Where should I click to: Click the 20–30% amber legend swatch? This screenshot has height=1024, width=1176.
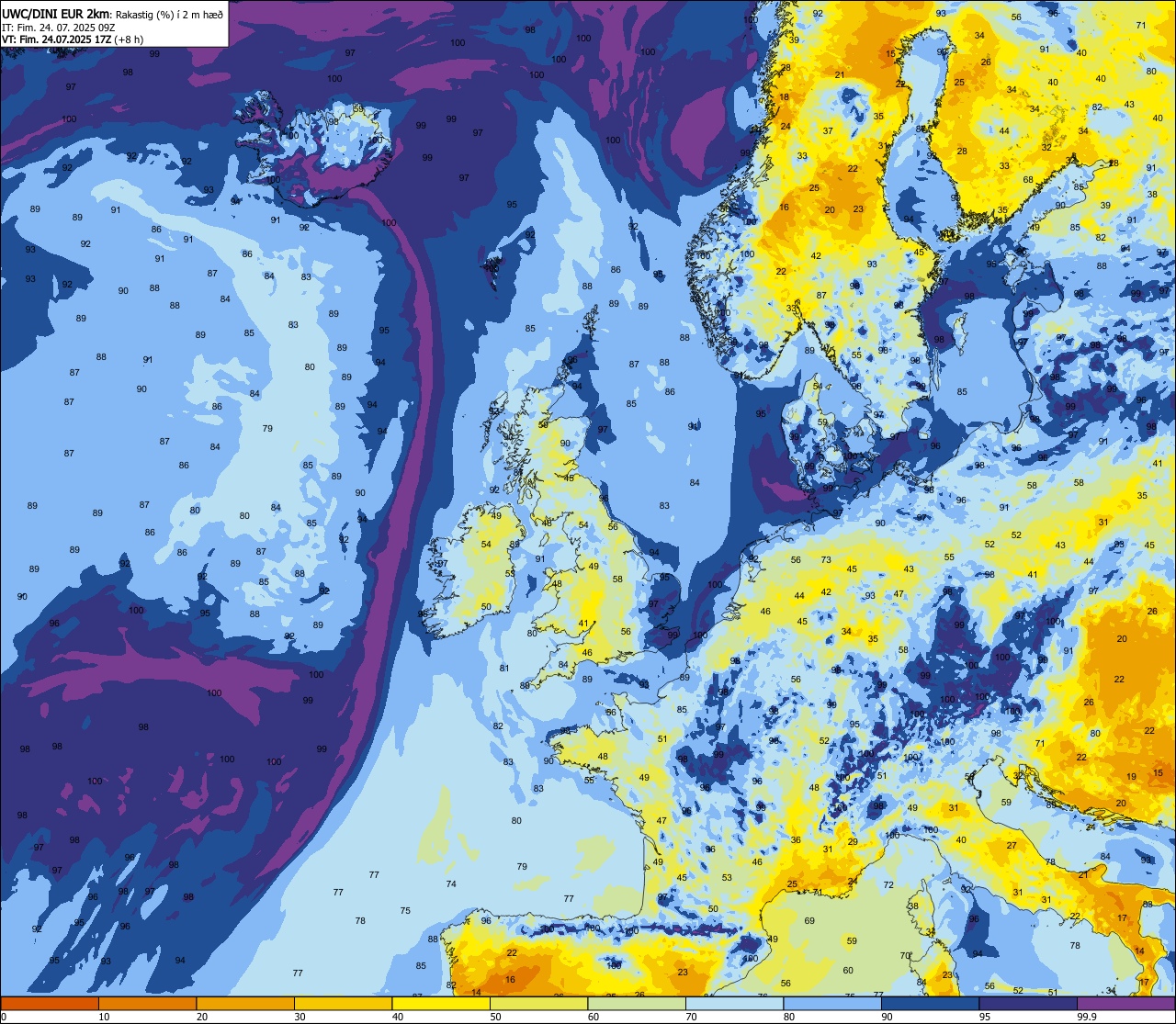[245, 1003]
